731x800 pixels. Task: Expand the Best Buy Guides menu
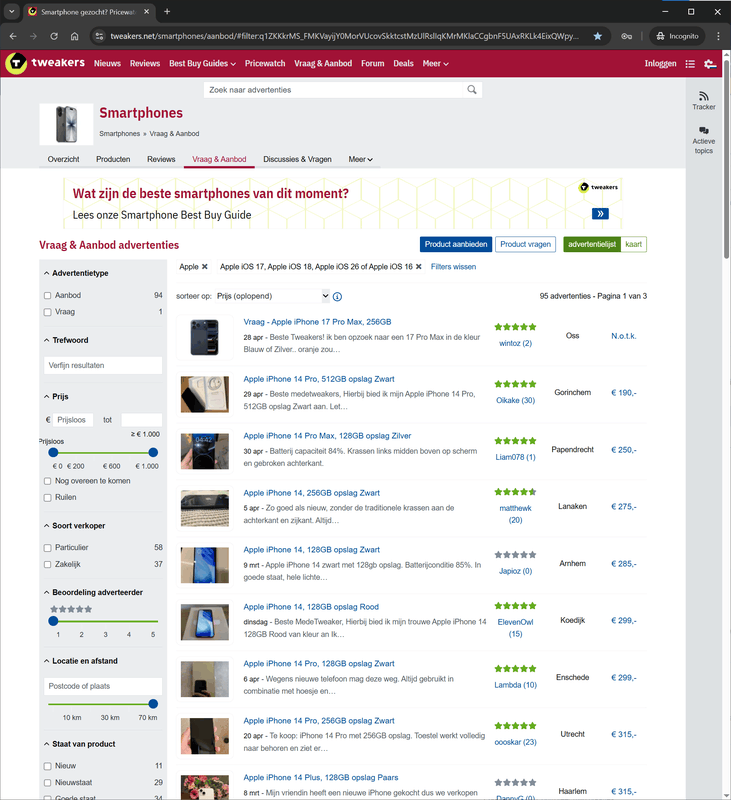click(202, 63)
